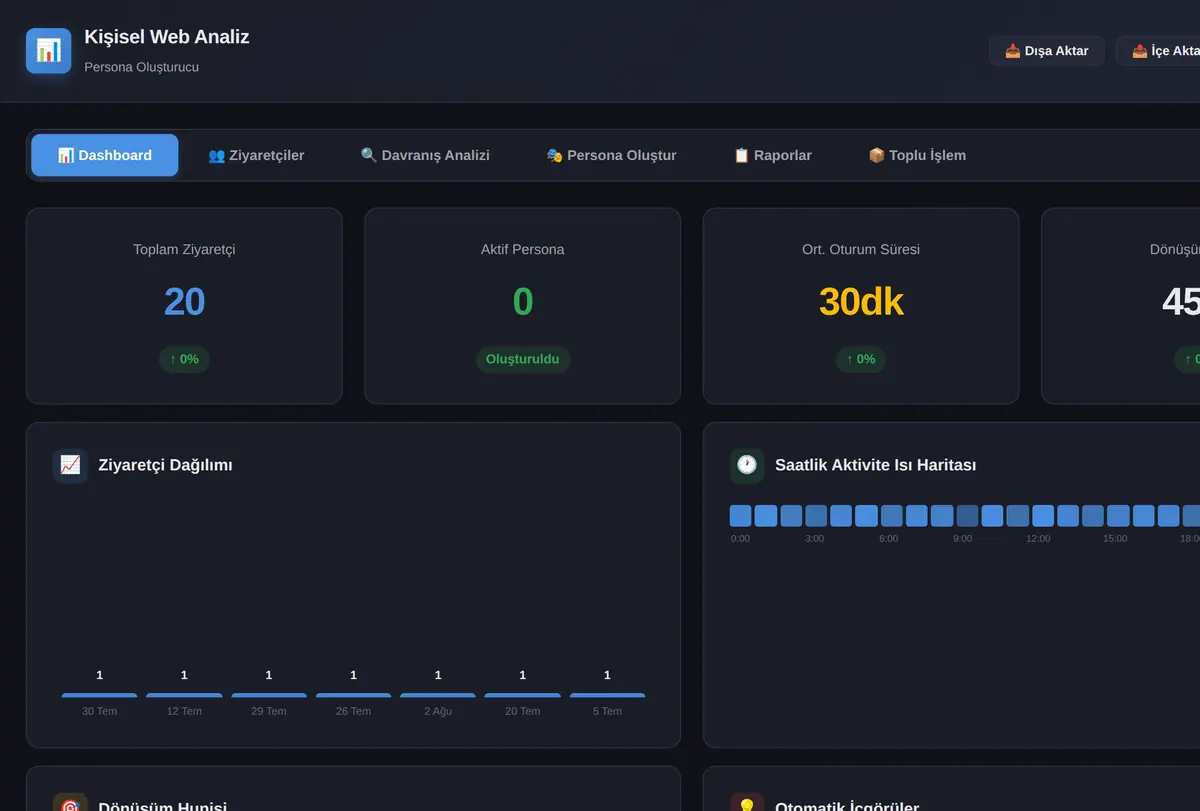Click the 3:00 heat map cell
The width and height of the screenshot is (1200, 811).
816,516
